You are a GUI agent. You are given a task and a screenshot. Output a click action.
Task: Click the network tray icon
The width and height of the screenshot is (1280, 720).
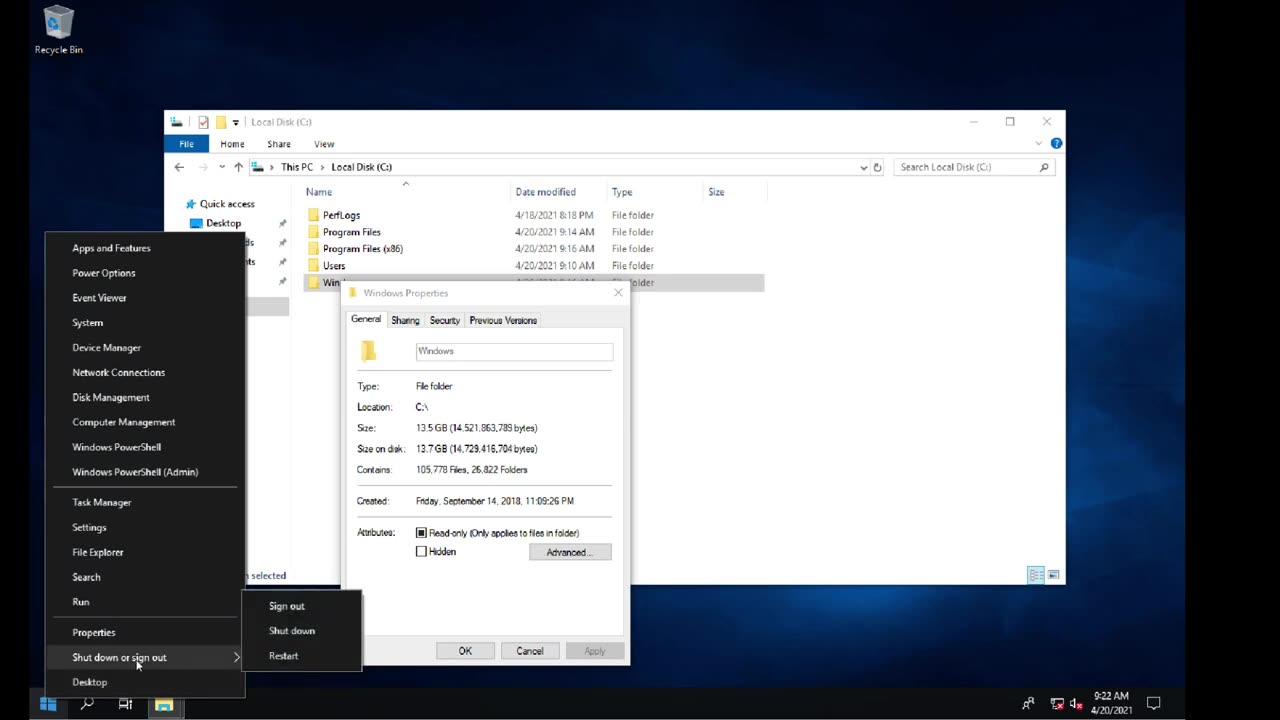tap(1057, 703)
